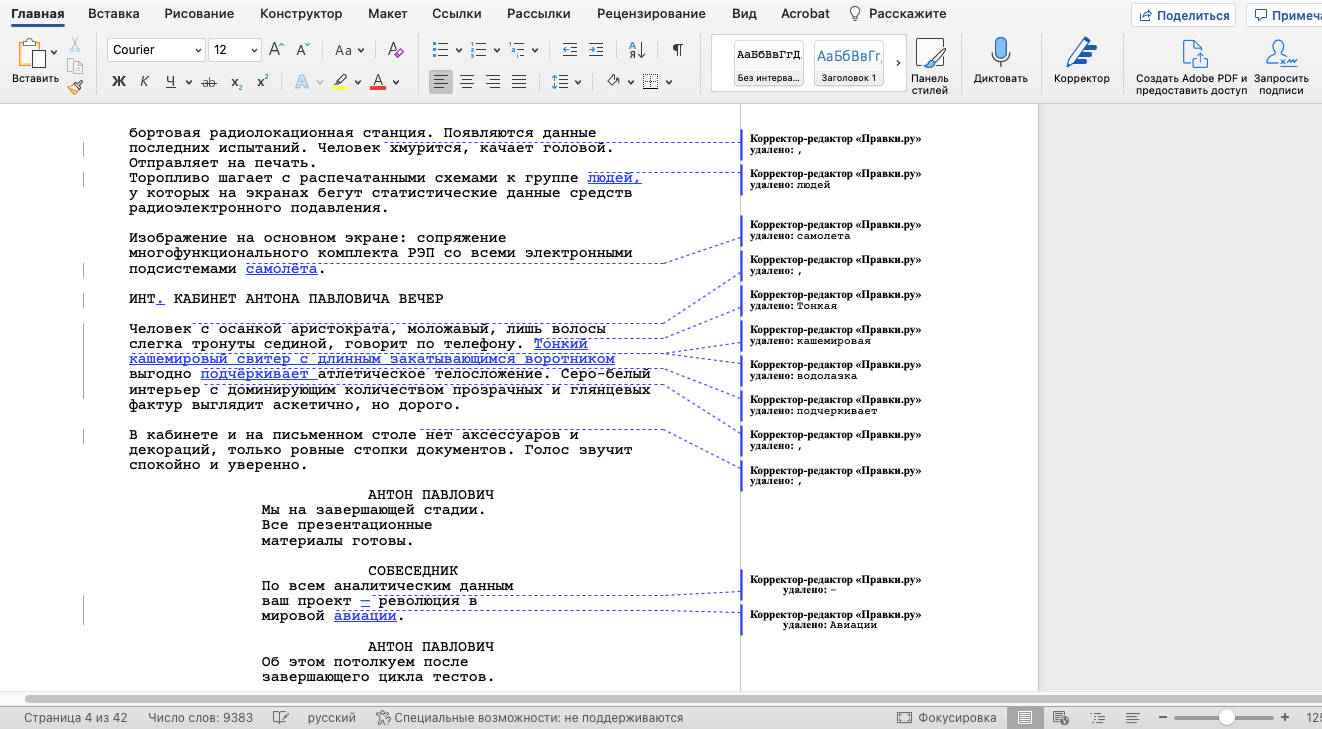
Task: Enable Фокусировка (Focus) mode
Action: [x=946, y=718]
